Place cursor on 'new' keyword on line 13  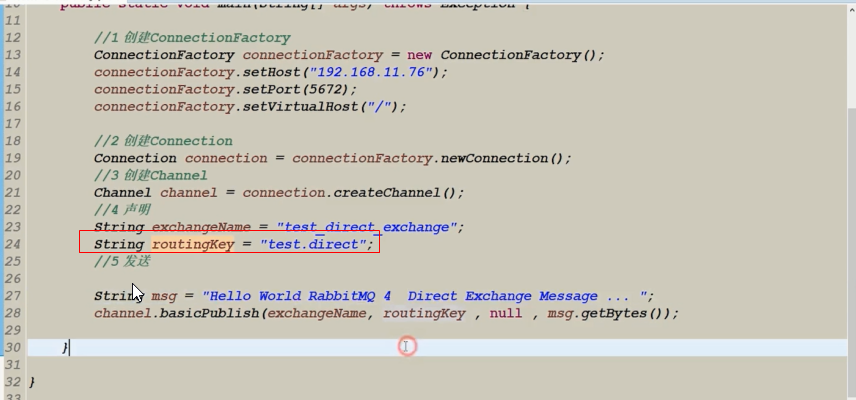(x=419, y=55)
